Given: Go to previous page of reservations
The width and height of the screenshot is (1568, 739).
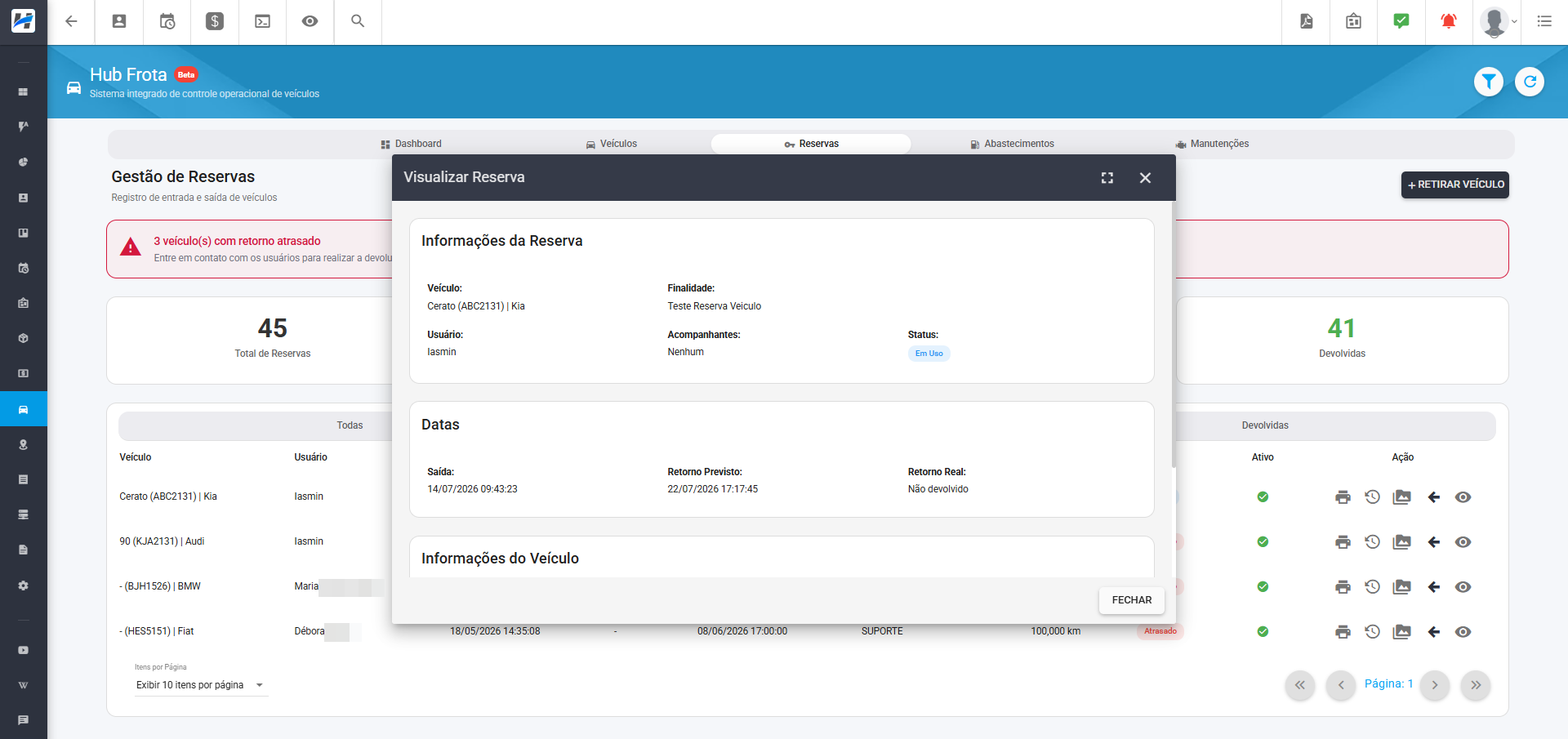Looking at the screenshot, I should 1341,685.
